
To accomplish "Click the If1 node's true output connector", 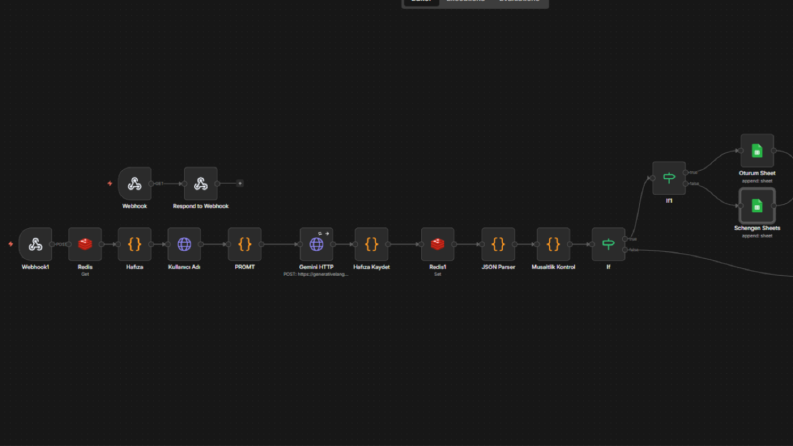I will pyautogui.click(x=686, y=172).
